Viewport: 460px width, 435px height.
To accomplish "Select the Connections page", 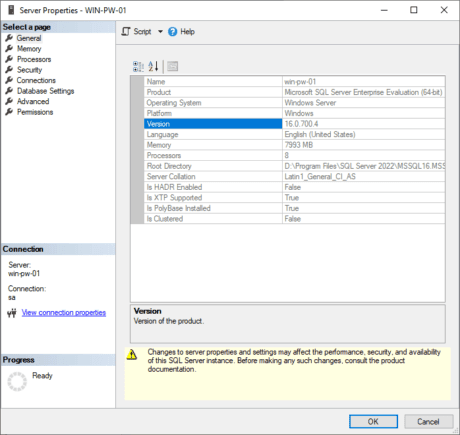I will pos(36,80).
